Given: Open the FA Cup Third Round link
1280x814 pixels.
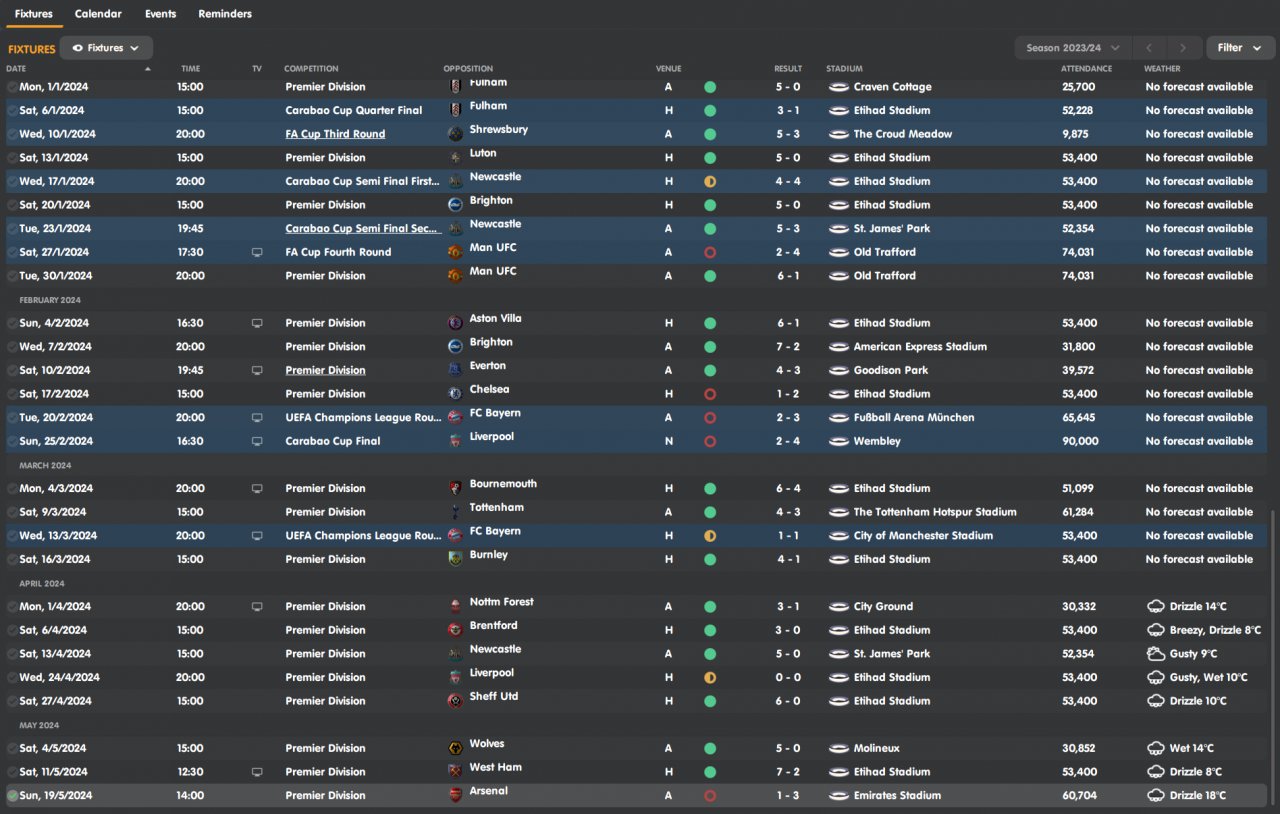Looking at the screenshot, I should 335,134.
